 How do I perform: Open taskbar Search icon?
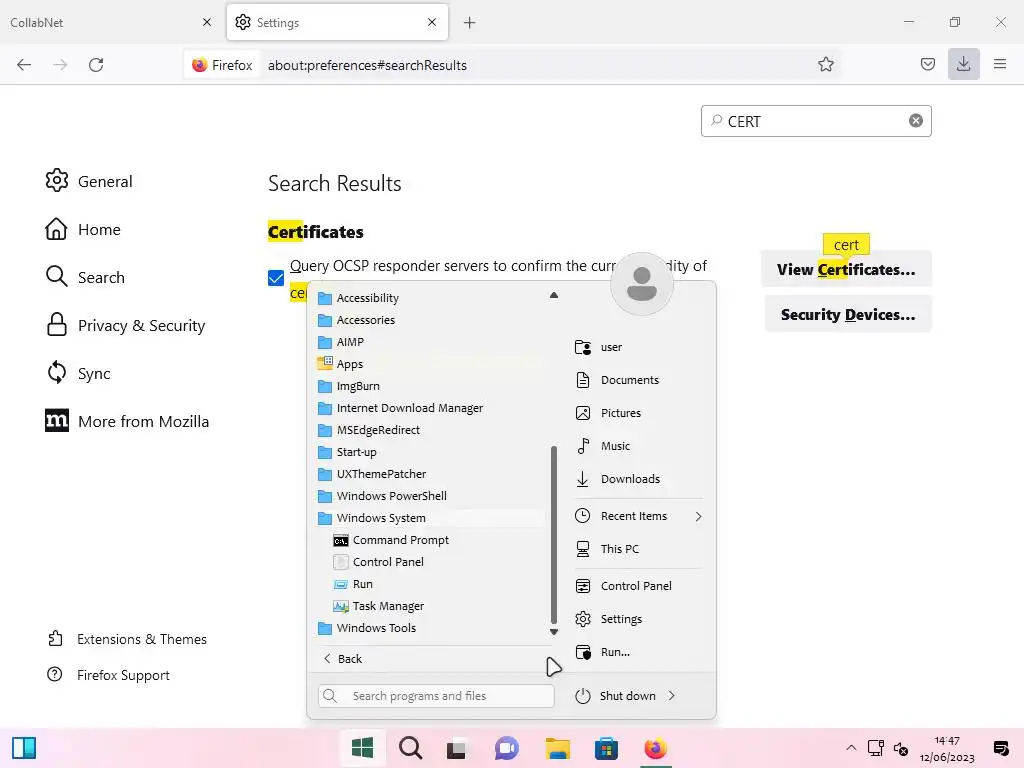(x=411, y=748)
